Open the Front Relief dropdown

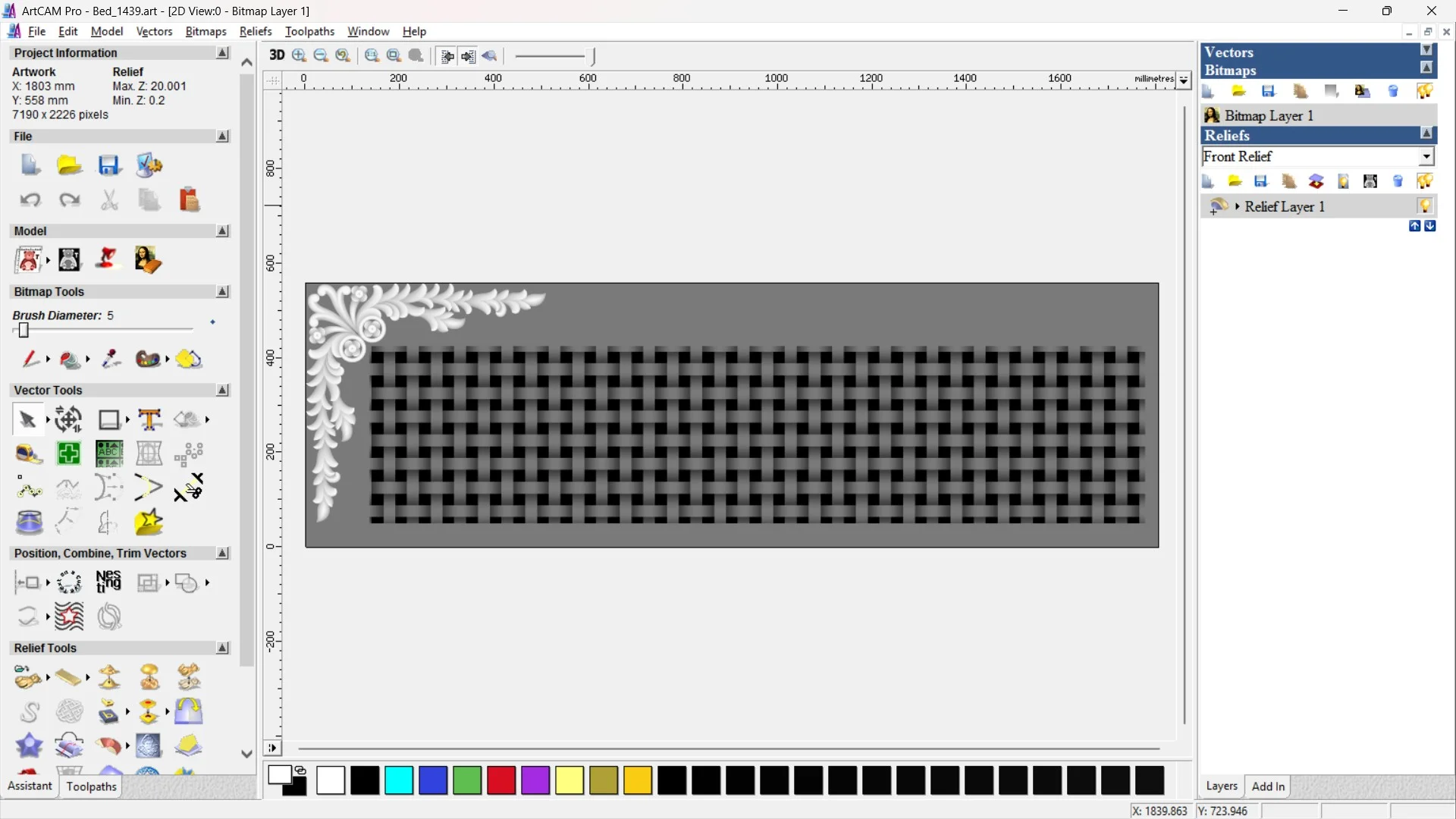[1426, 156]
